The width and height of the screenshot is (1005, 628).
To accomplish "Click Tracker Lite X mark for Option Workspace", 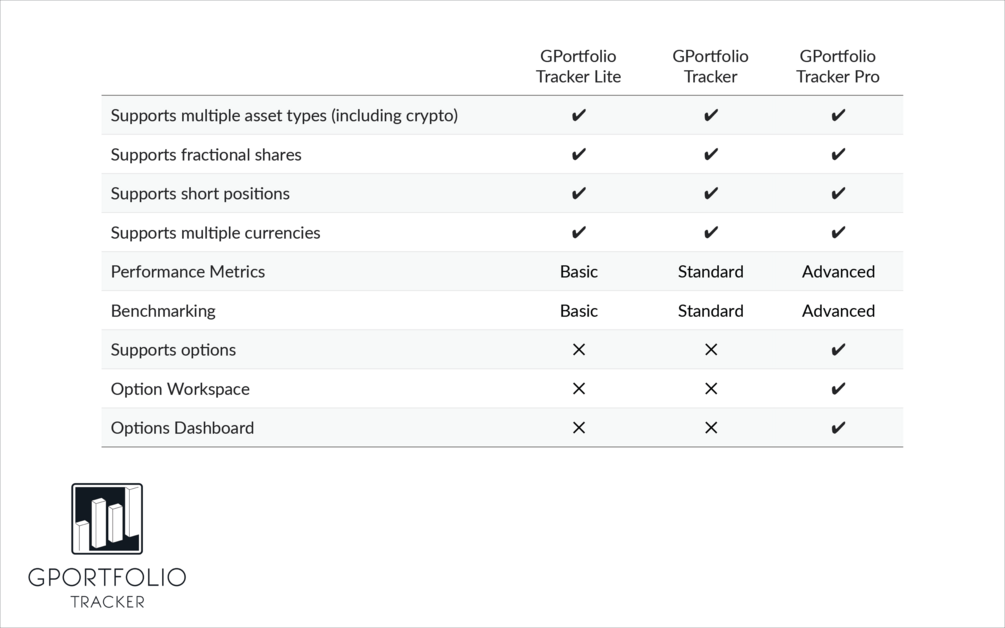I will click(579, 389).
